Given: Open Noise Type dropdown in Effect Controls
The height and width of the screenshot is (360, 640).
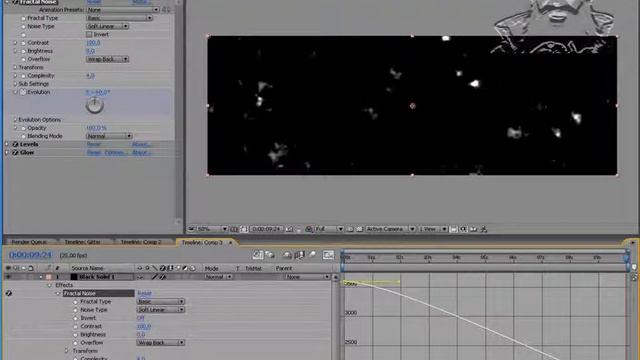Looking at the screenshot, I should [x=107, y=27].
